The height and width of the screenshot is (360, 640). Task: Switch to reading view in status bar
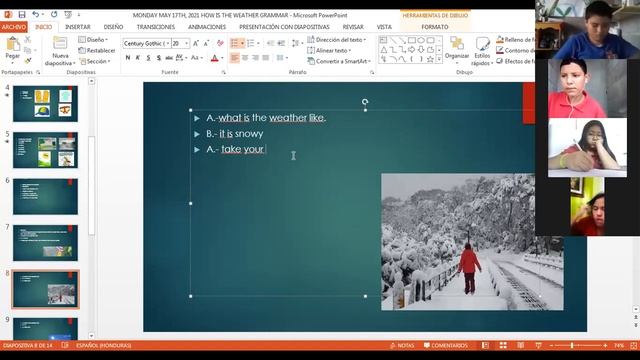pos(520,345)
